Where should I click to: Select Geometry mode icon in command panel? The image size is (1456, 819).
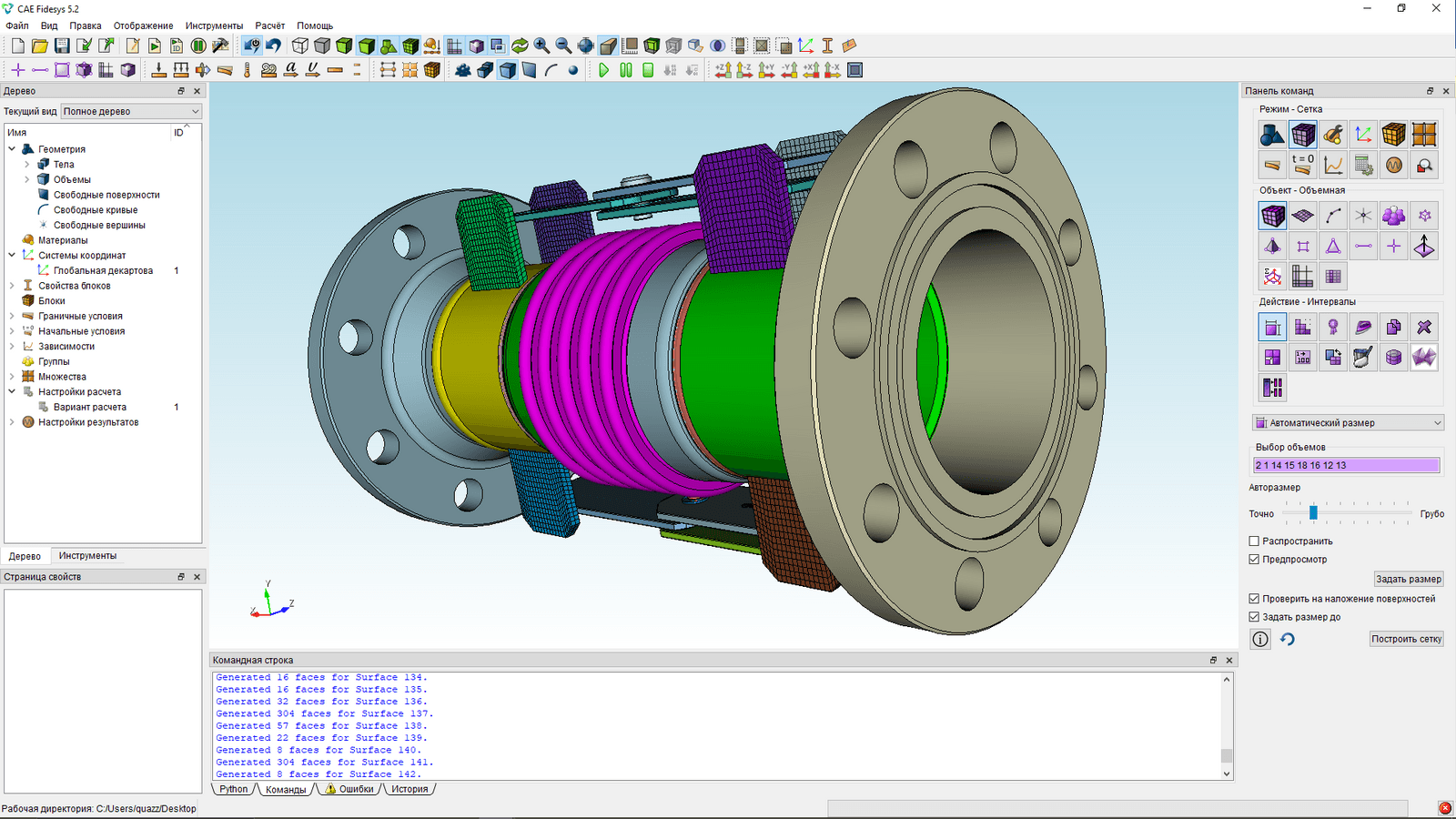point(1272,135)
